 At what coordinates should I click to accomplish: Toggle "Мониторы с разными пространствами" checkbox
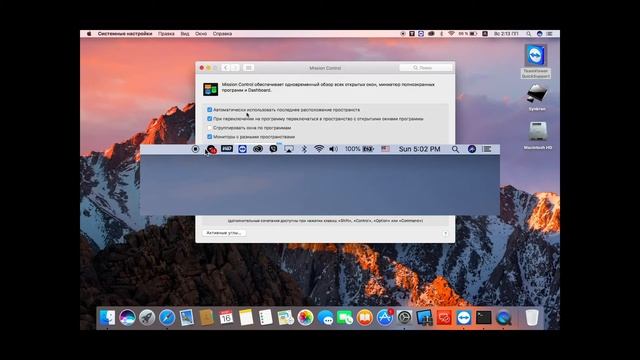tap(209, 137)
